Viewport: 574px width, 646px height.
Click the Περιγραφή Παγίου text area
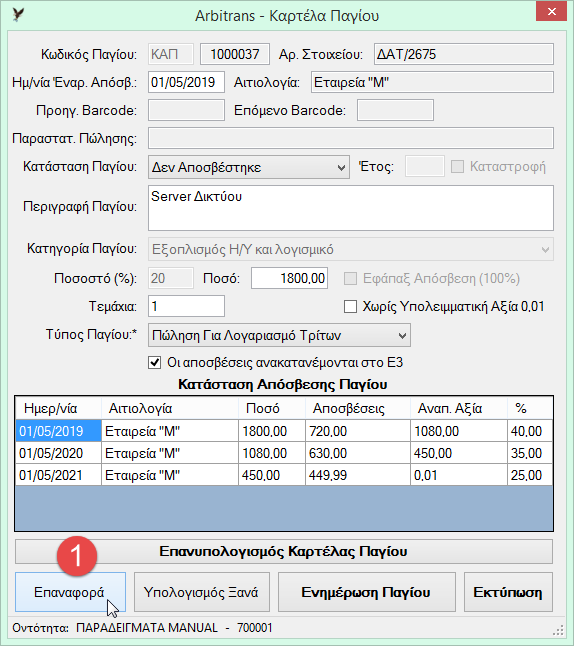351,208
